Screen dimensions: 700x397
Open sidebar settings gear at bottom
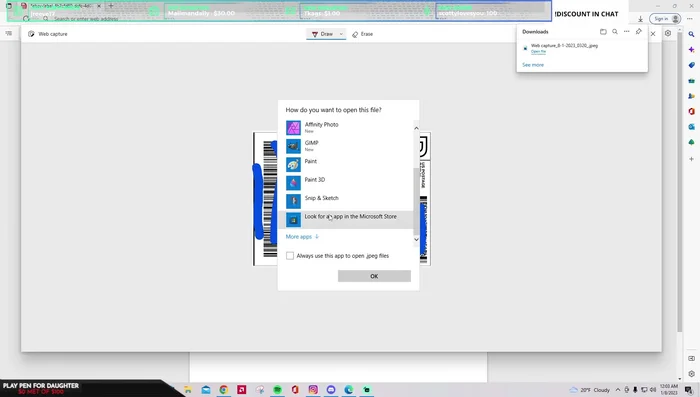(x=692, y=374)
